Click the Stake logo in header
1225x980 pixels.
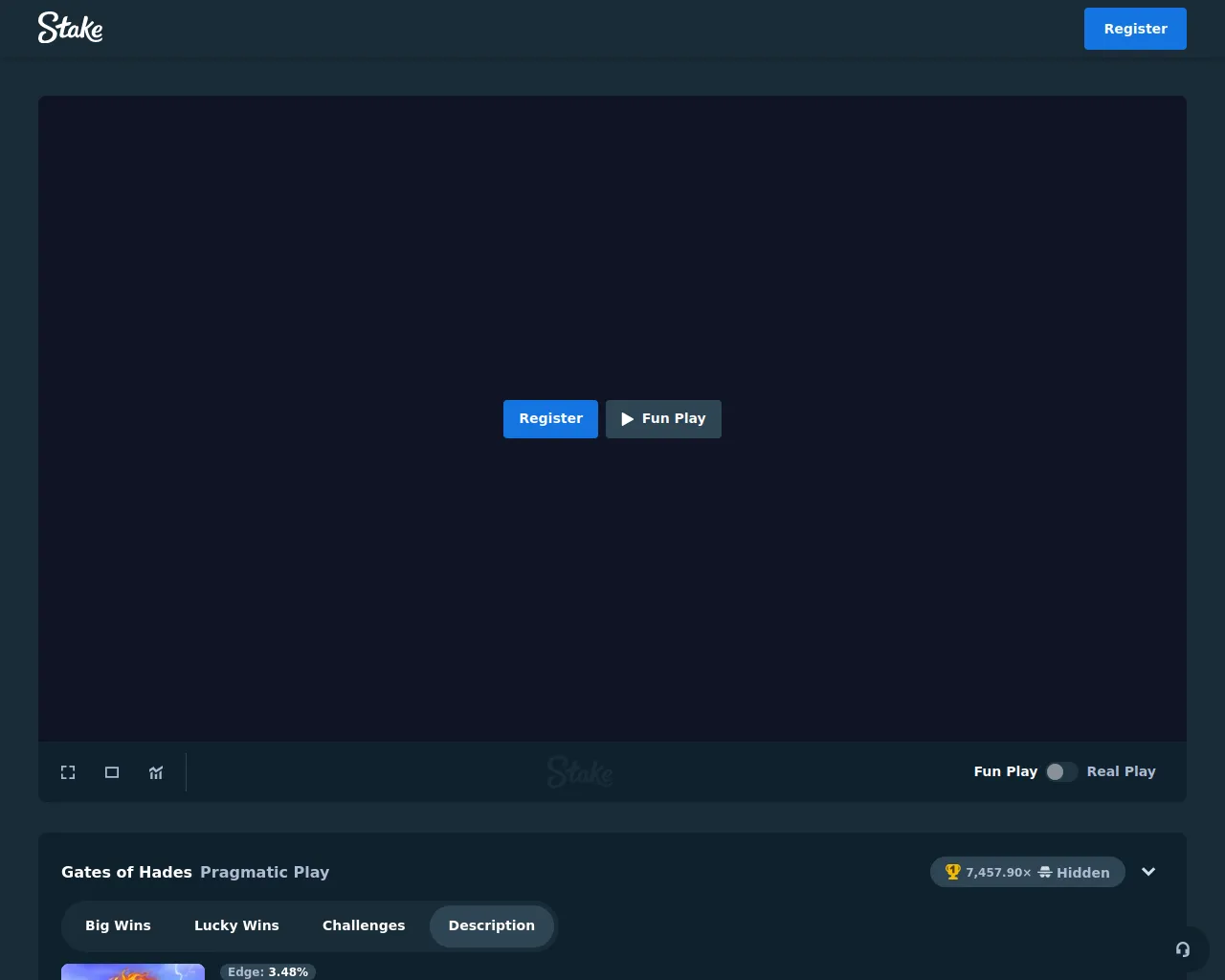(x=70, y=28)
